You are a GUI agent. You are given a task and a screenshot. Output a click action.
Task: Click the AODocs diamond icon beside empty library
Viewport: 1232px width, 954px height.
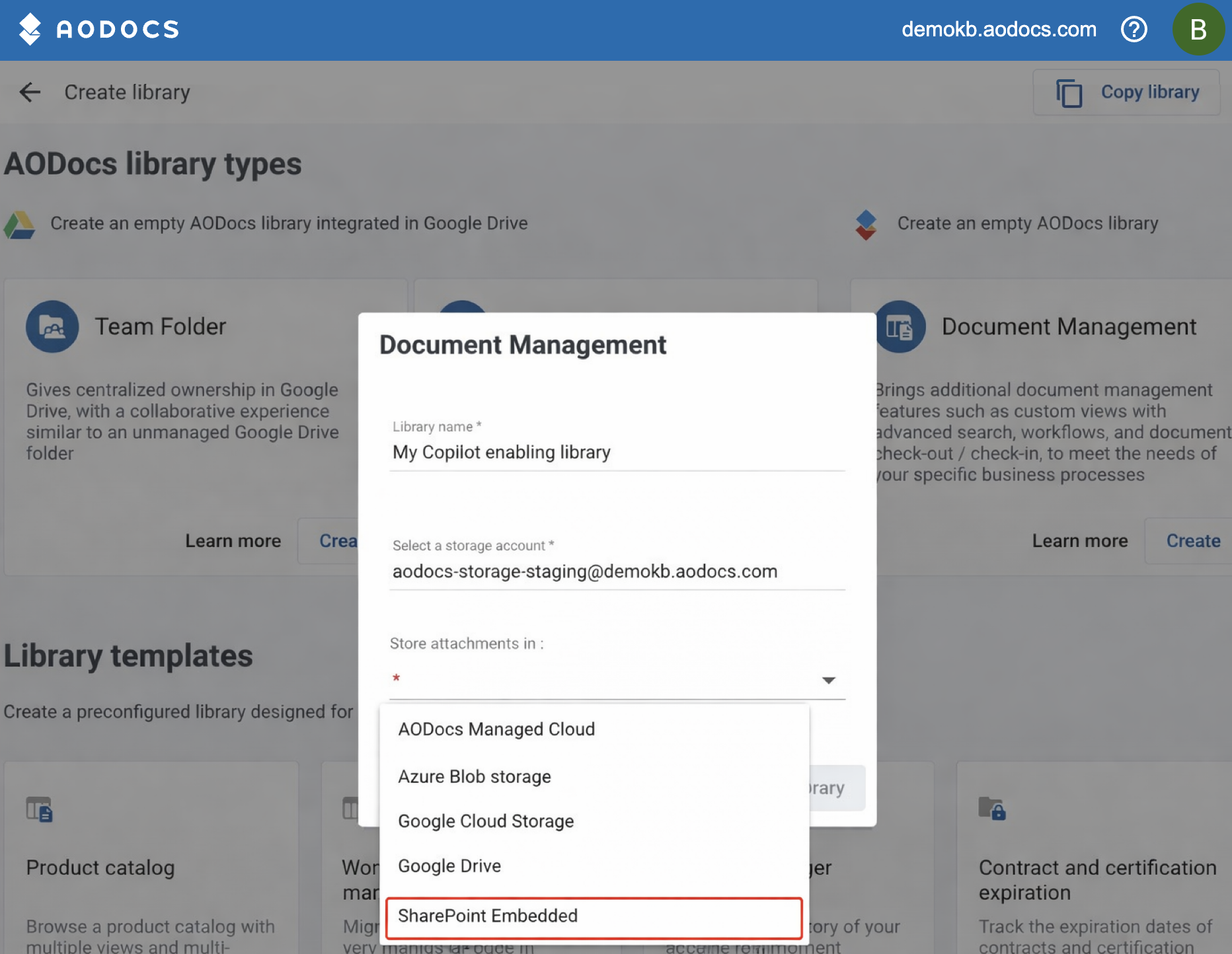[866, 225]
